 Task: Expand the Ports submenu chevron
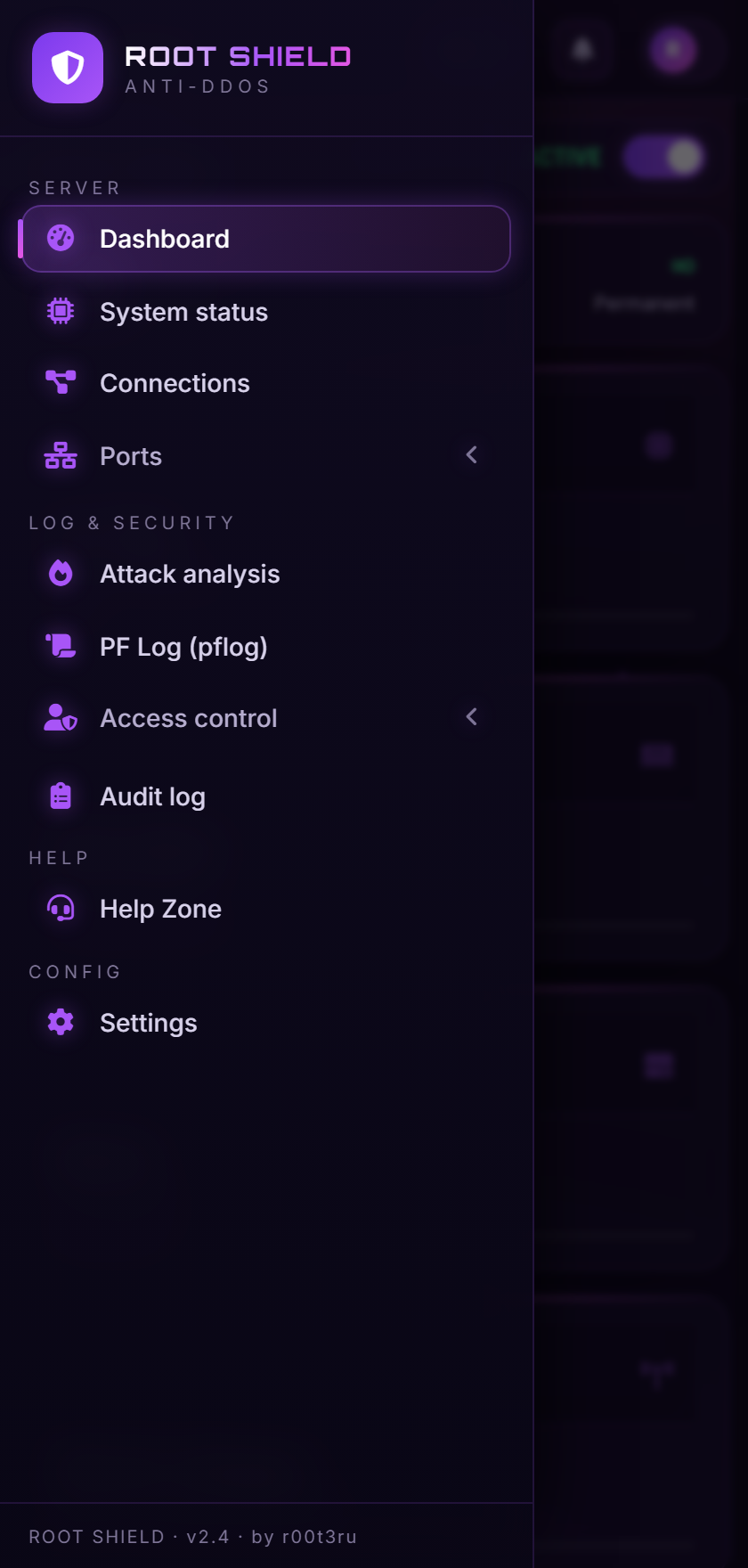(472, 455)
